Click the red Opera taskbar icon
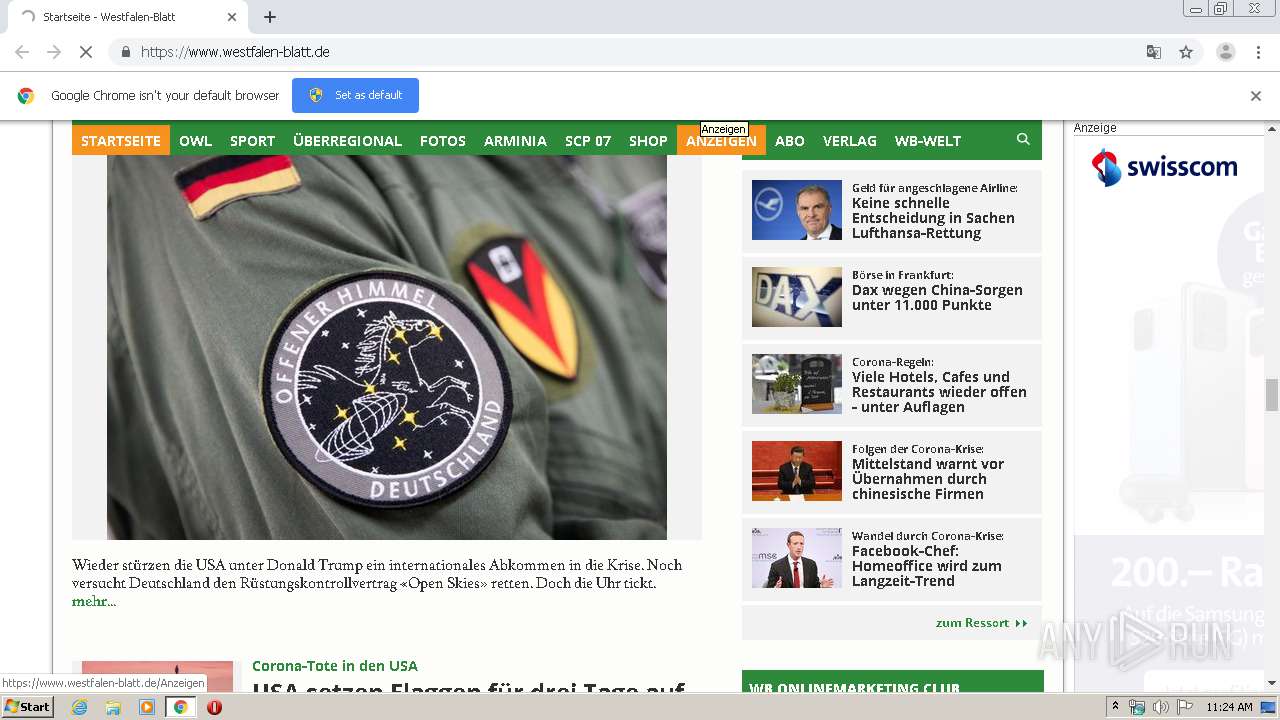1280x720 pixels. [x=214, y=707]
